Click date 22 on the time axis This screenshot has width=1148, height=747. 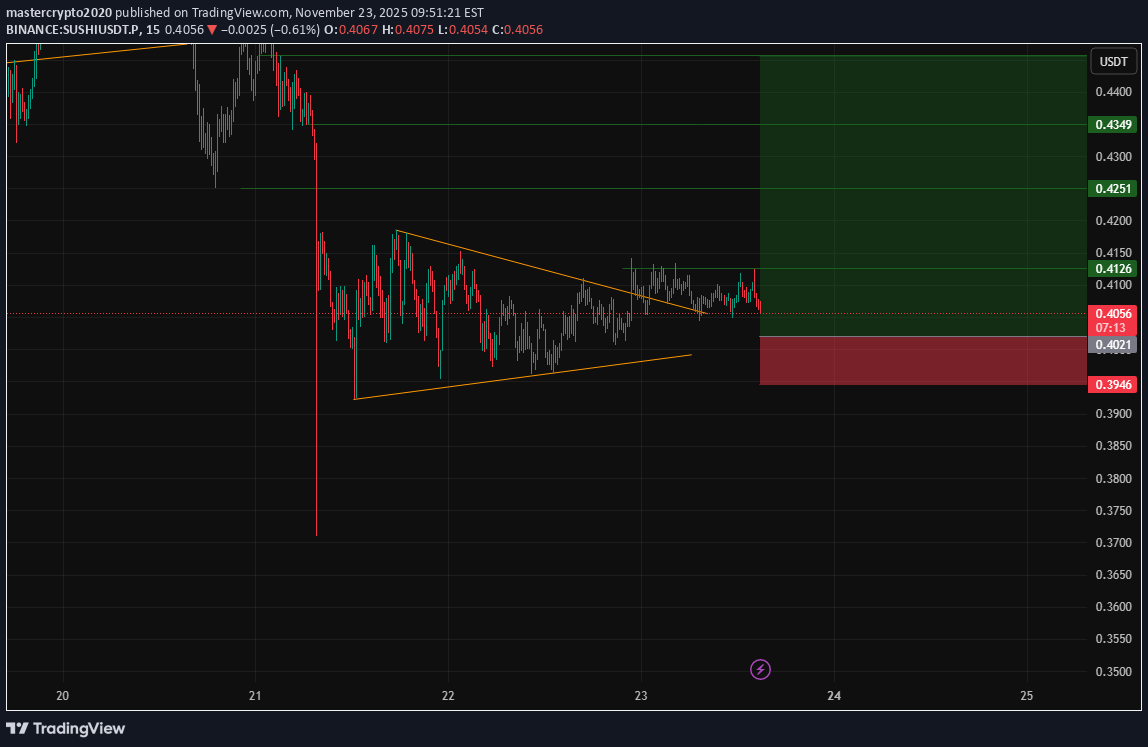(448, 695)
